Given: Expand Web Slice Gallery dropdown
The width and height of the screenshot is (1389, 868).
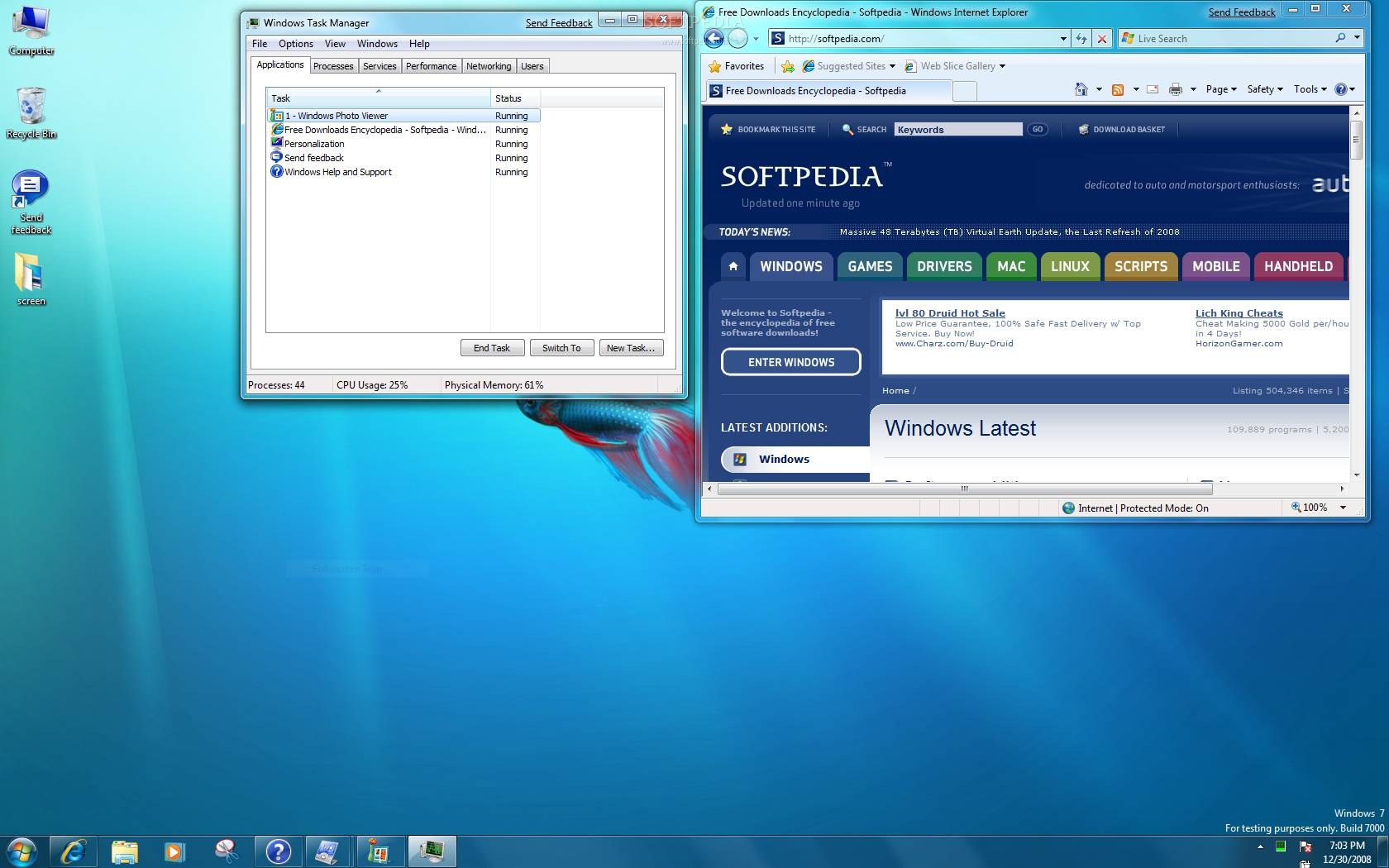Looking at the screenshot, I should (x=1002, y=66).
